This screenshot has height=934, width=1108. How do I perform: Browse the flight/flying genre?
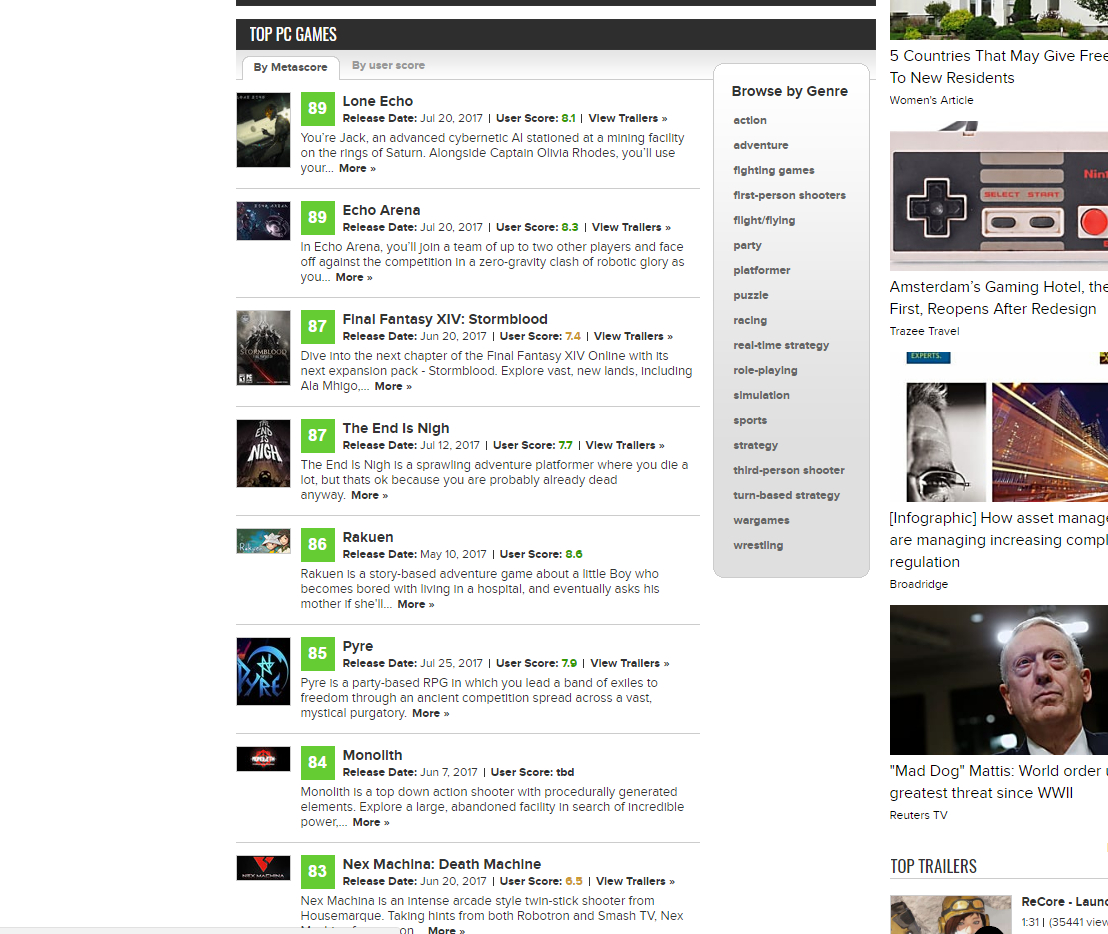[764, 220]
